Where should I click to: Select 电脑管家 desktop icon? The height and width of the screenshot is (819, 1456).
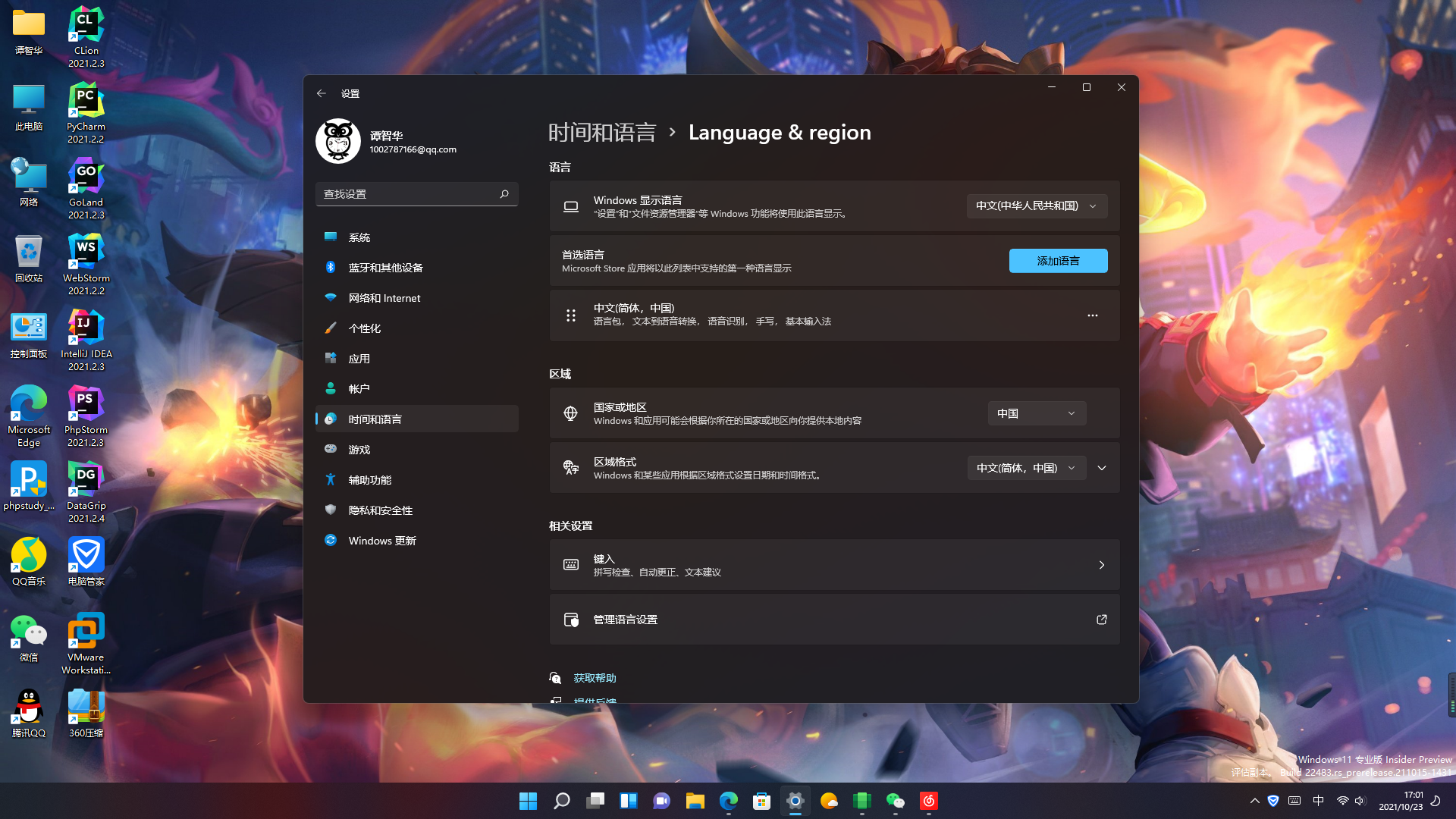pyautogui.click(x=86, y=562)
